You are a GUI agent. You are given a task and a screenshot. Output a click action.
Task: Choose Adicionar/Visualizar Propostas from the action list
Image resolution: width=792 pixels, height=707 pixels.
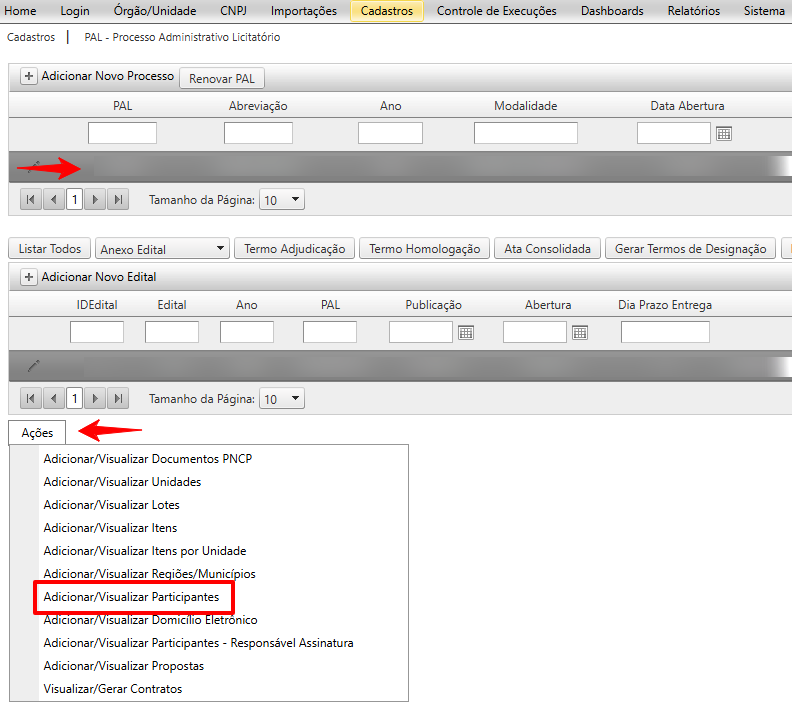point(123,666)
